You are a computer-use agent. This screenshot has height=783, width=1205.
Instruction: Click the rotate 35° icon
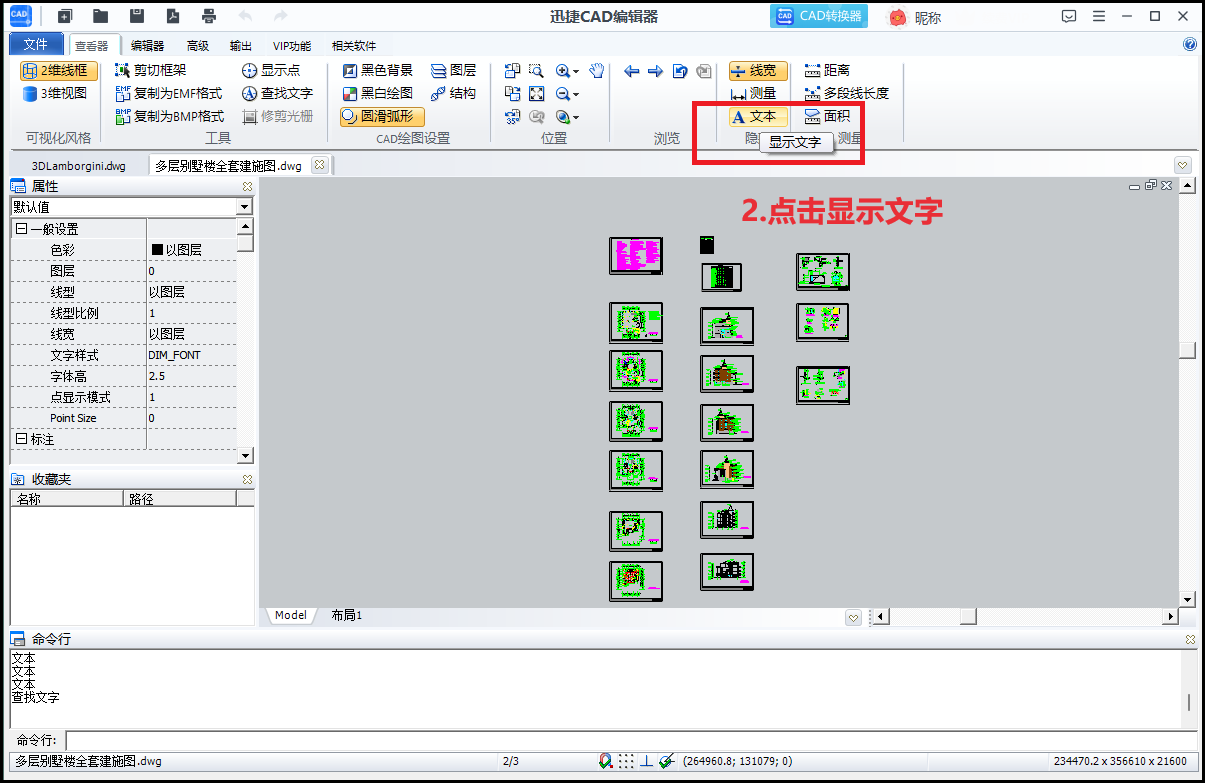pos(513,116)
